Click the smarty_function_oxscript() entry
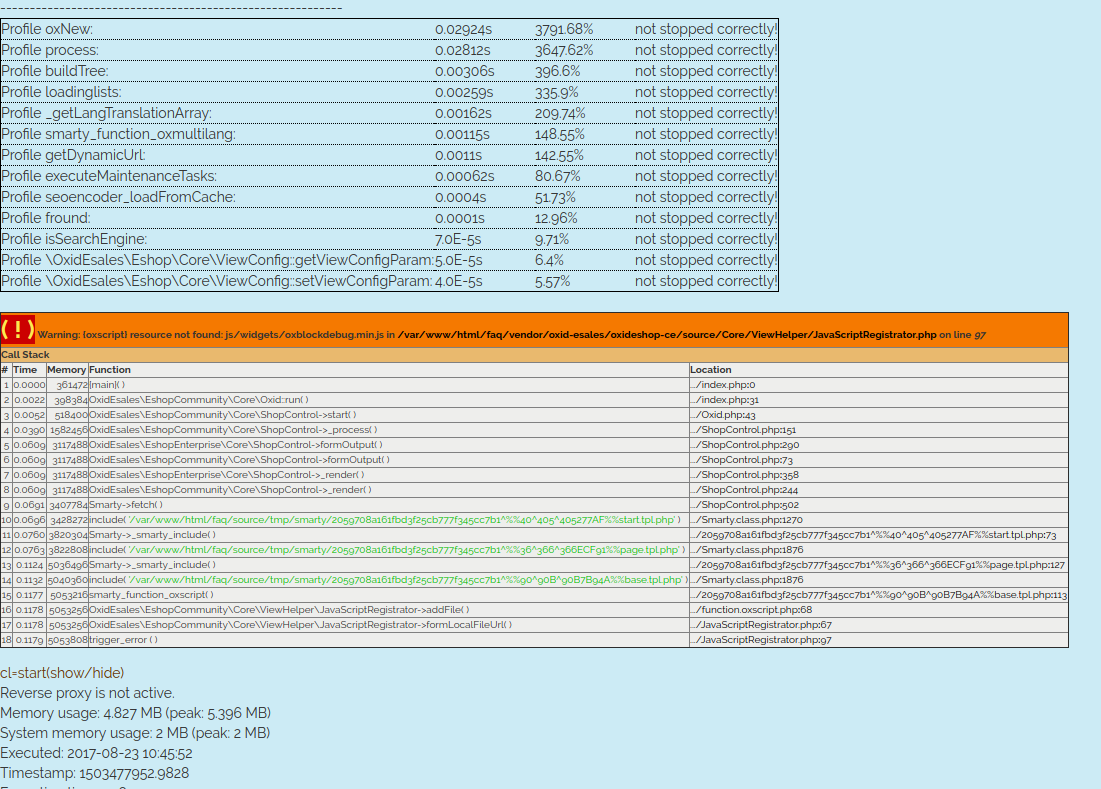Image resolution: width=1101 pixels, height=789 pixels. point(151,595)
